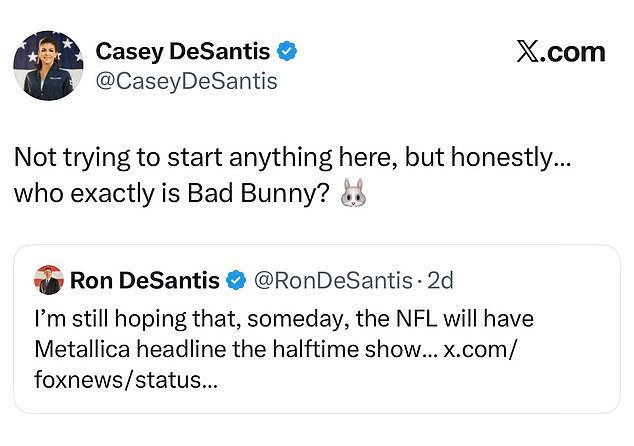
Task: Click the X.com logo
Action: [x=560, y=51]
